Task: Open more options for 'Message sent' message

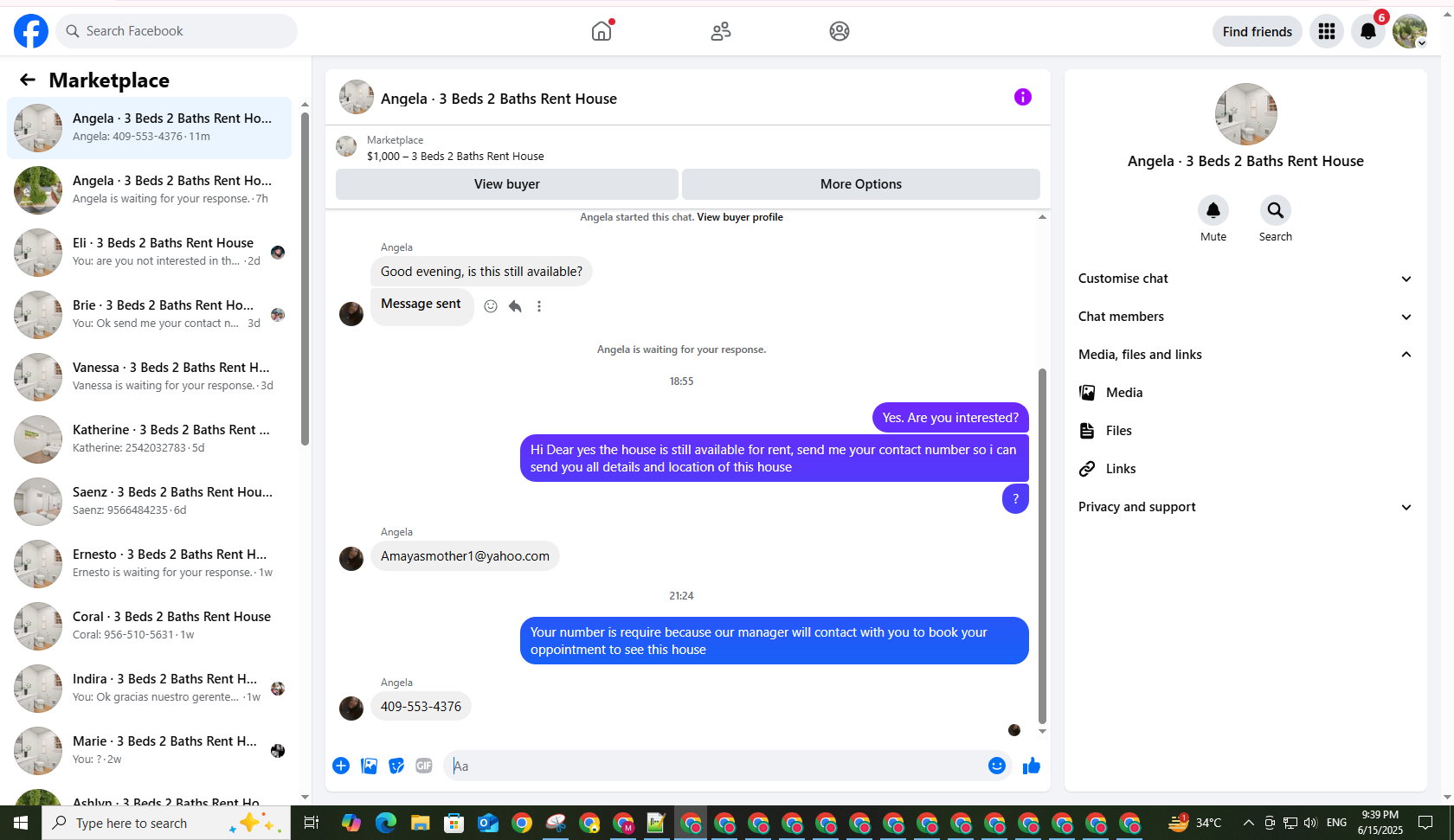Action: point(539,306)
